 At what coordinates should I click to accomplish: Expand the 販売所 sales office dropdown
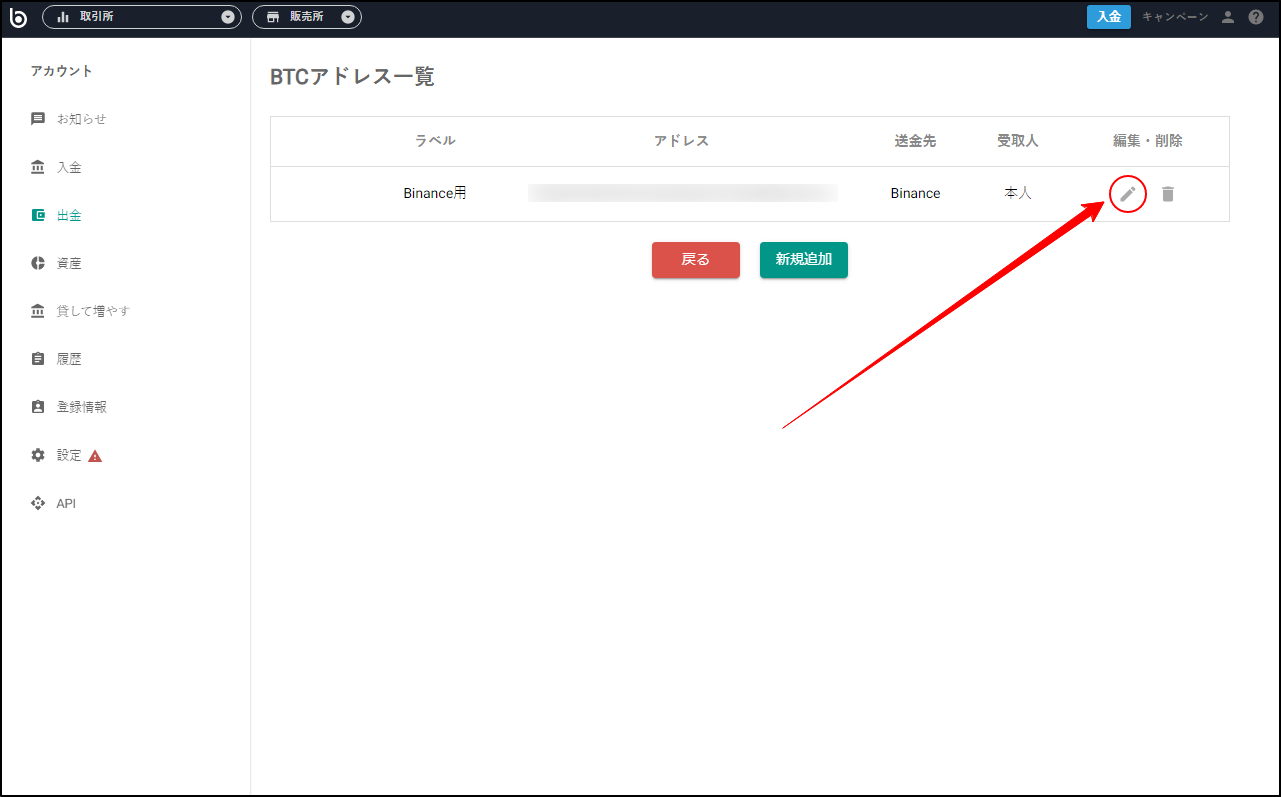click(x=347, y=16)
